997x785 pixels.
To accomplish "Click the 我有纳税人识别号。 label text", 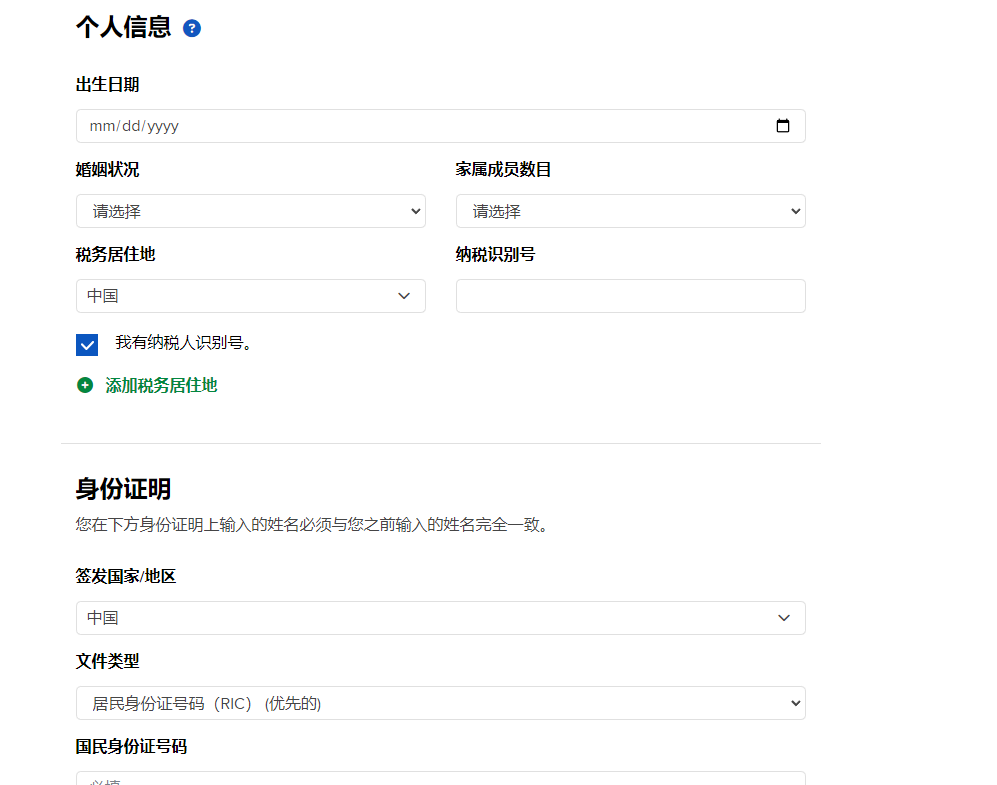I will [x=183, y=343].
